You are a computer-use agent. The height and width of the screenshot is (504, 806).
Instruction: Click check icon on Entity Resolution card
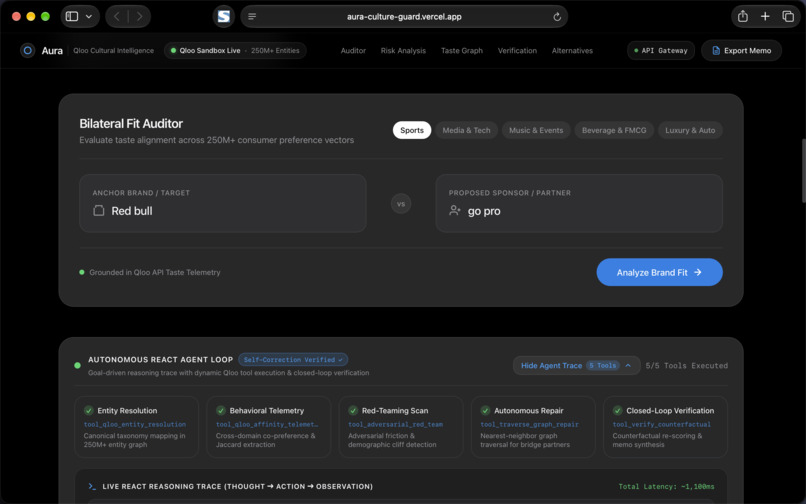88,410
